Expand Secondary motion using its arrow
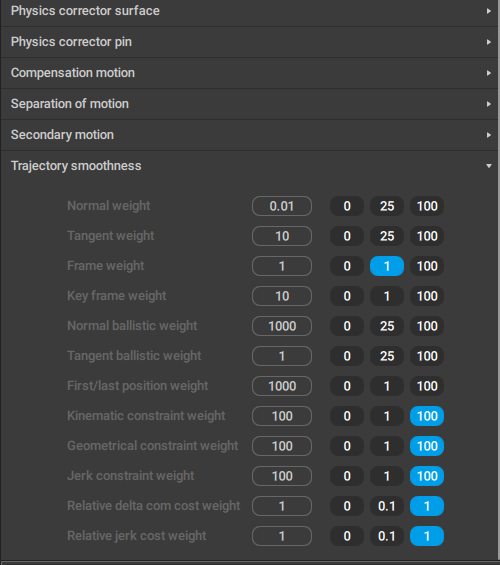Viewport: 500px width, 565px height. [488, 135]
